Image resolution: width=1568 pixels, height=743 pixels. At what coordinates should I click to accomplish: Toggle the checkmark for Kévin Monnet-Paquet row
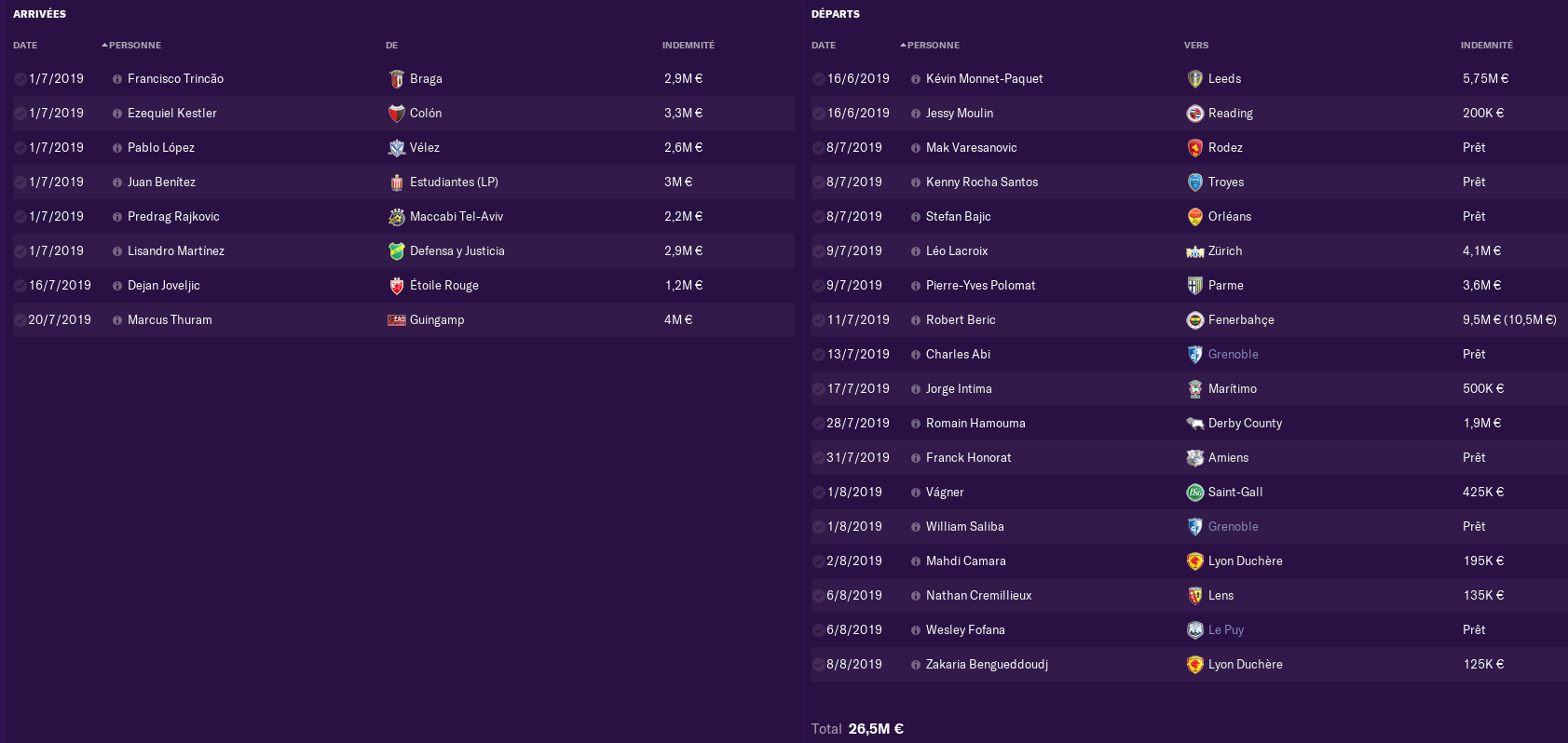(818, 79)
